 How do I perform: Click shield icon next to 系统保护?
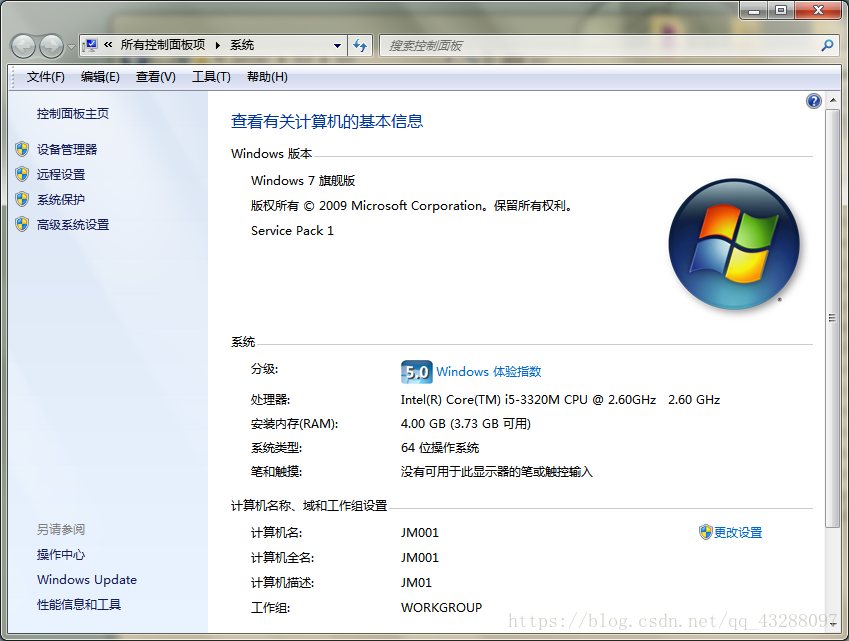coord(22,199)
